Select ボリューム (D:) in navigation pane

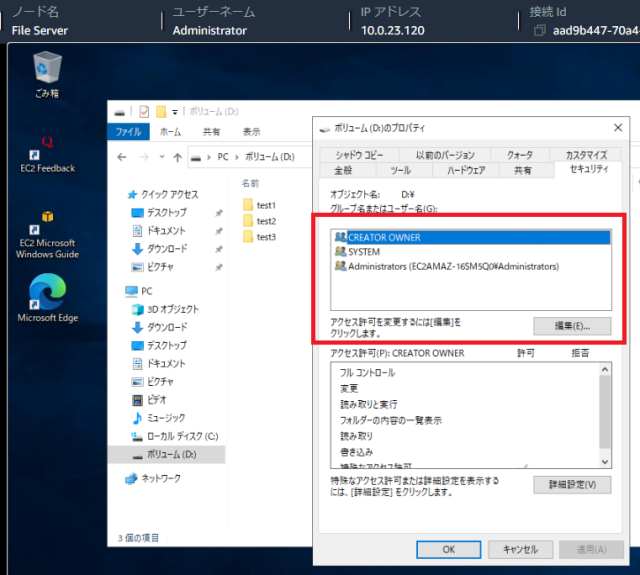click(167, 454)
